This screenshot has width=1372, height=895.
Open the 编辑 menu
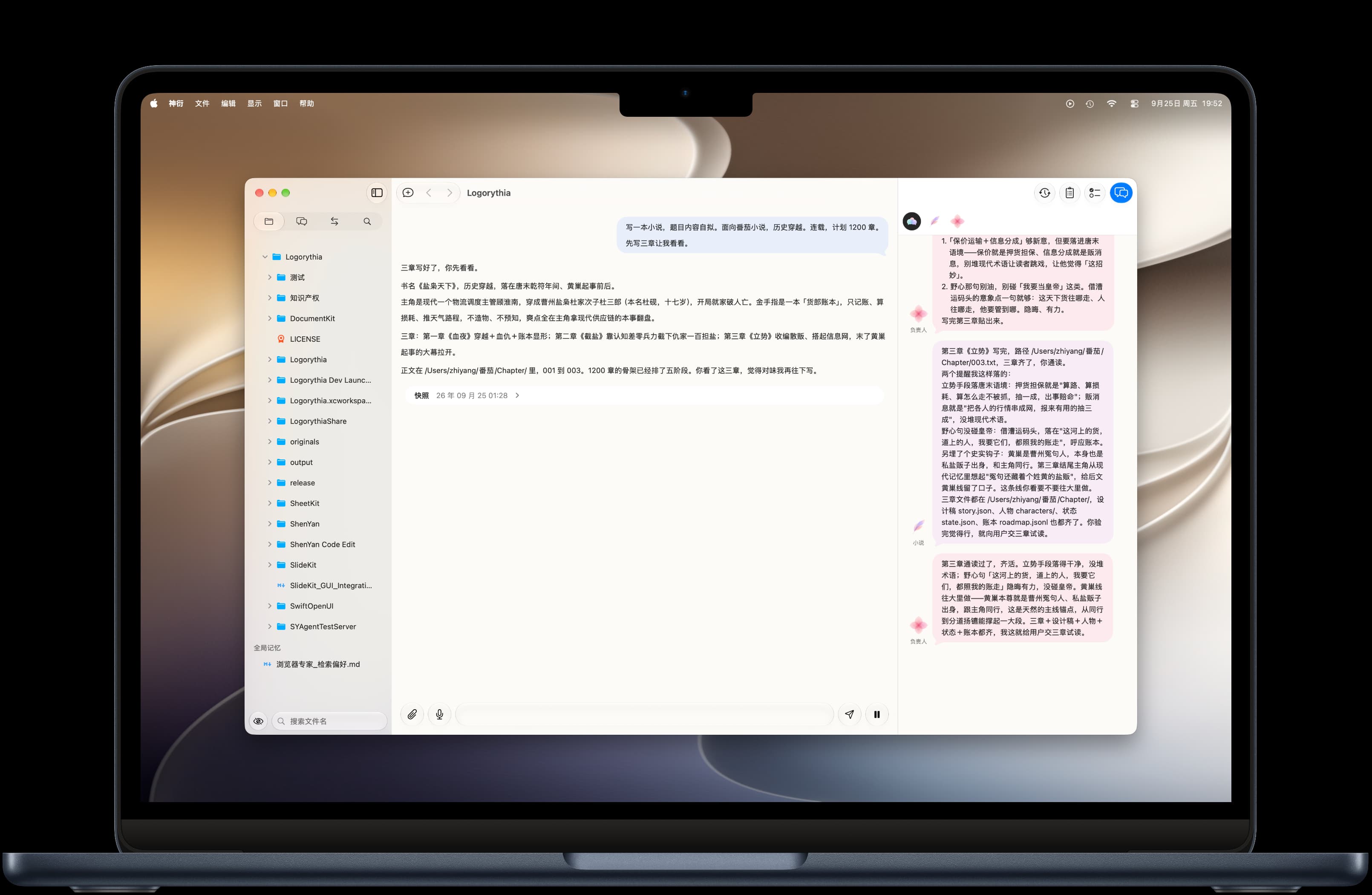pyautogui.click(x=228, y=104)
